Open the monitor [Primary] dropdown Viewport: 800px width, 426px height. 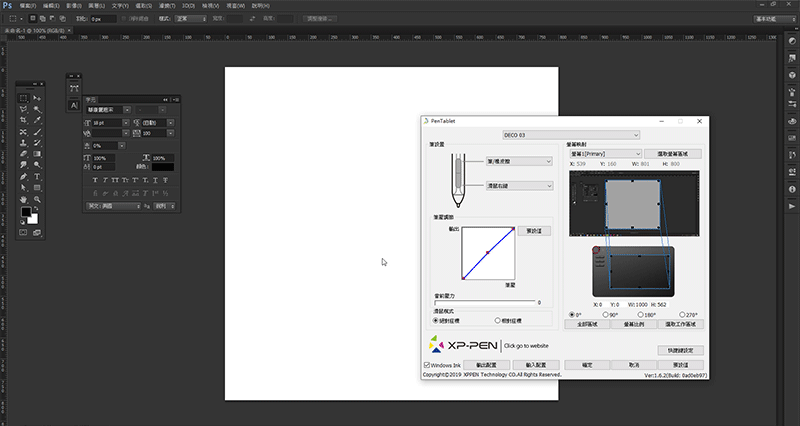coord(605,154)
